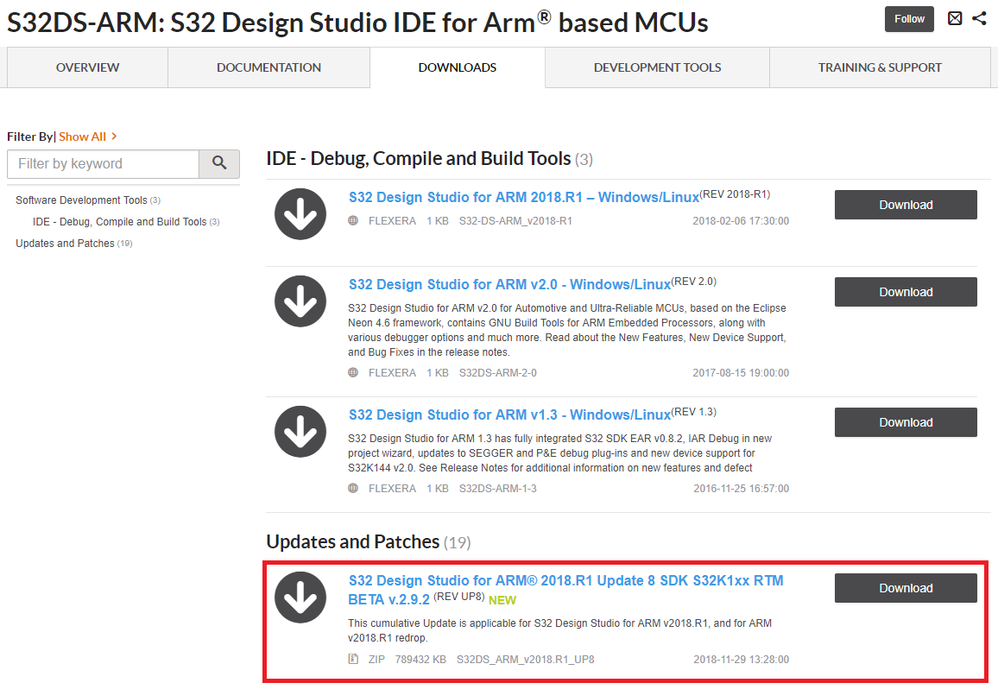Viewport: 998px width, 690px height.
Task: Click download arrow icon for ARM 2018.R1
Action: click(x=300, y=214)
